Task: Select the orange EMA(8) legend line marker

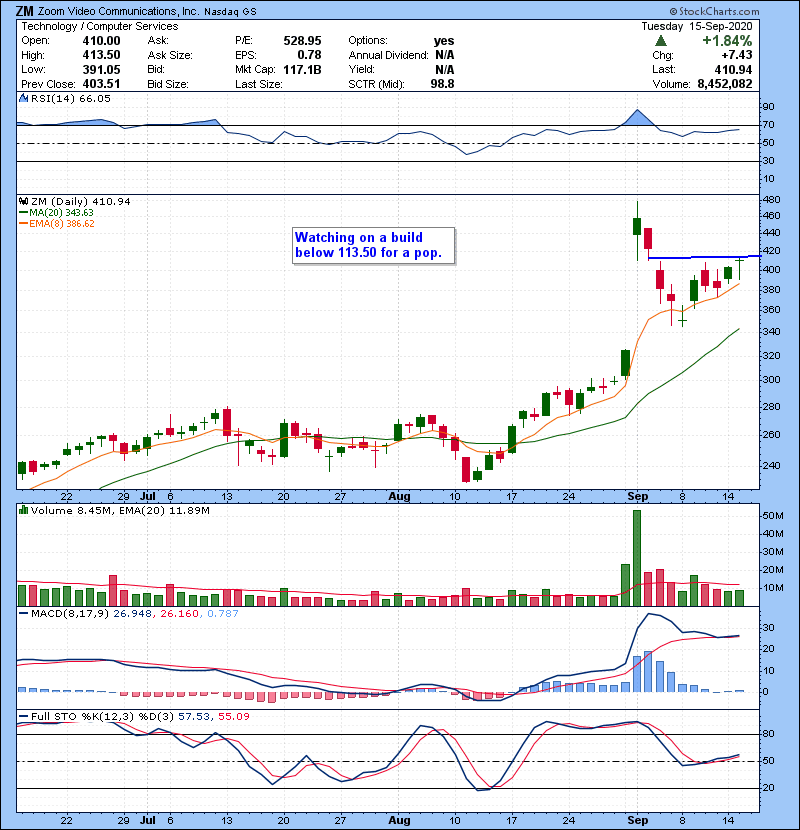Action: click(23, 224)
